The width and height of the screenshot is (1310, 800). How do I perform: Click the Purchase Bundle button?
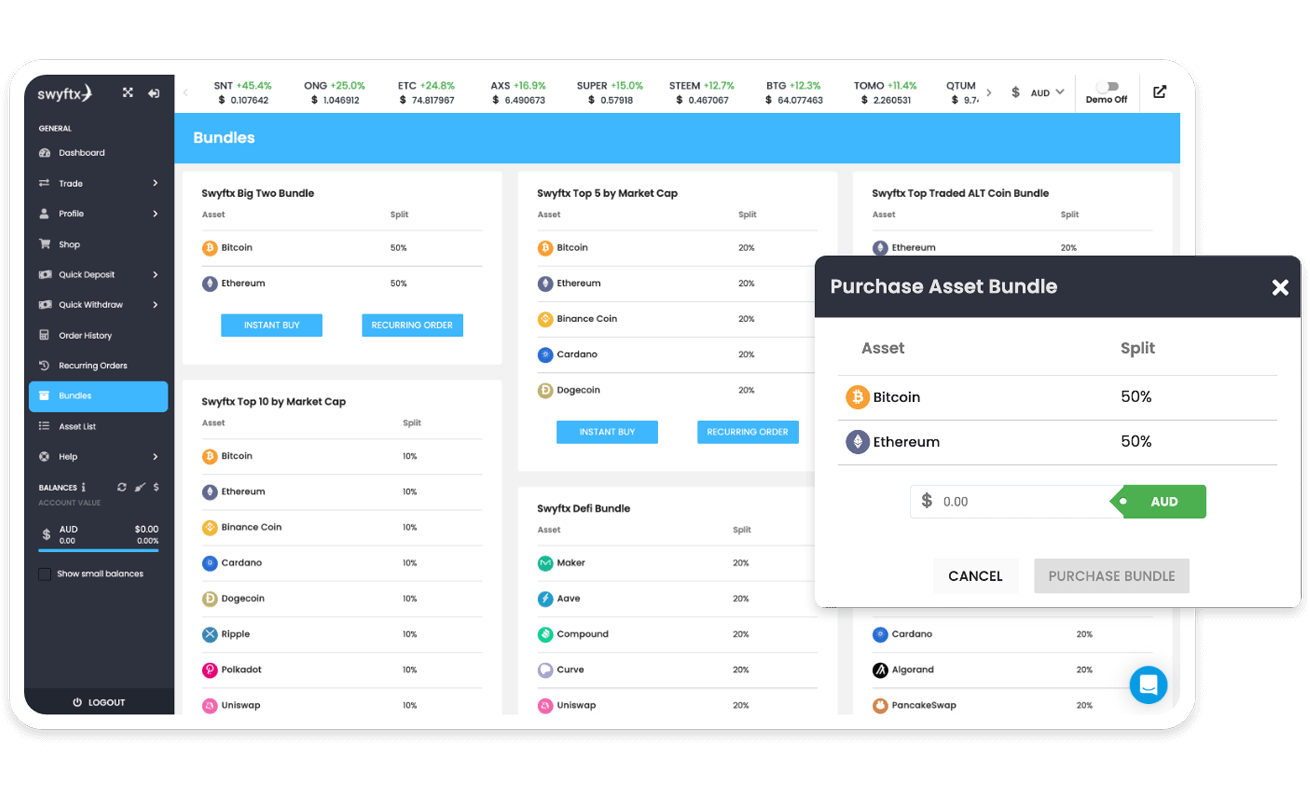coord(1111,576)
